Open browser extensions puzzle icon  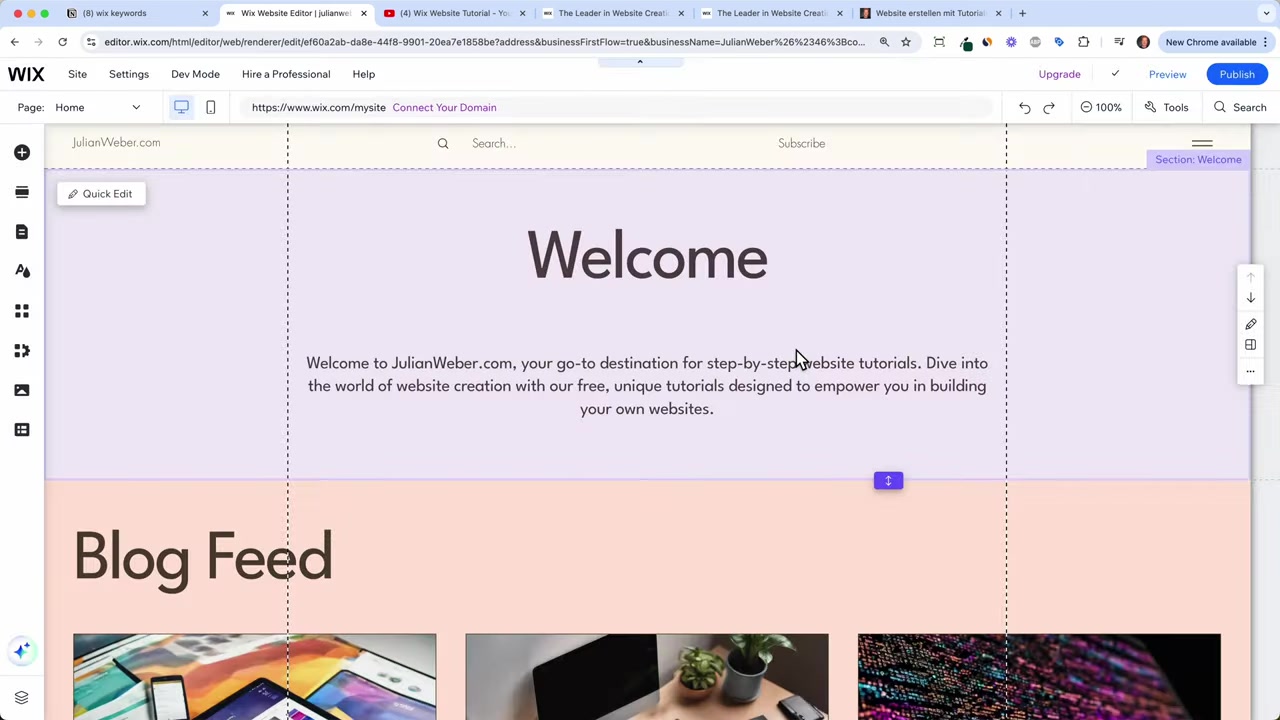pyautogui.click(x=1083, y=42)
